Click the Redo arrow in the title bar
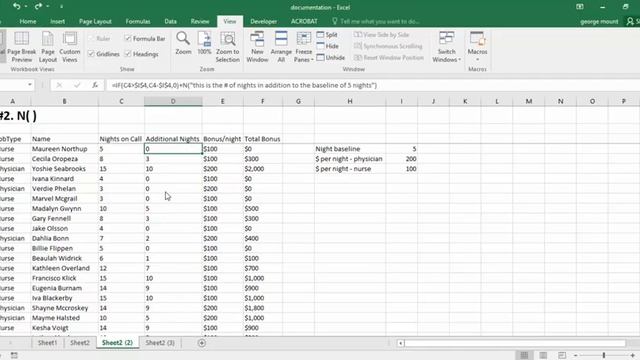Viewport: 640px width, 360px height. (x=38, y=6)
